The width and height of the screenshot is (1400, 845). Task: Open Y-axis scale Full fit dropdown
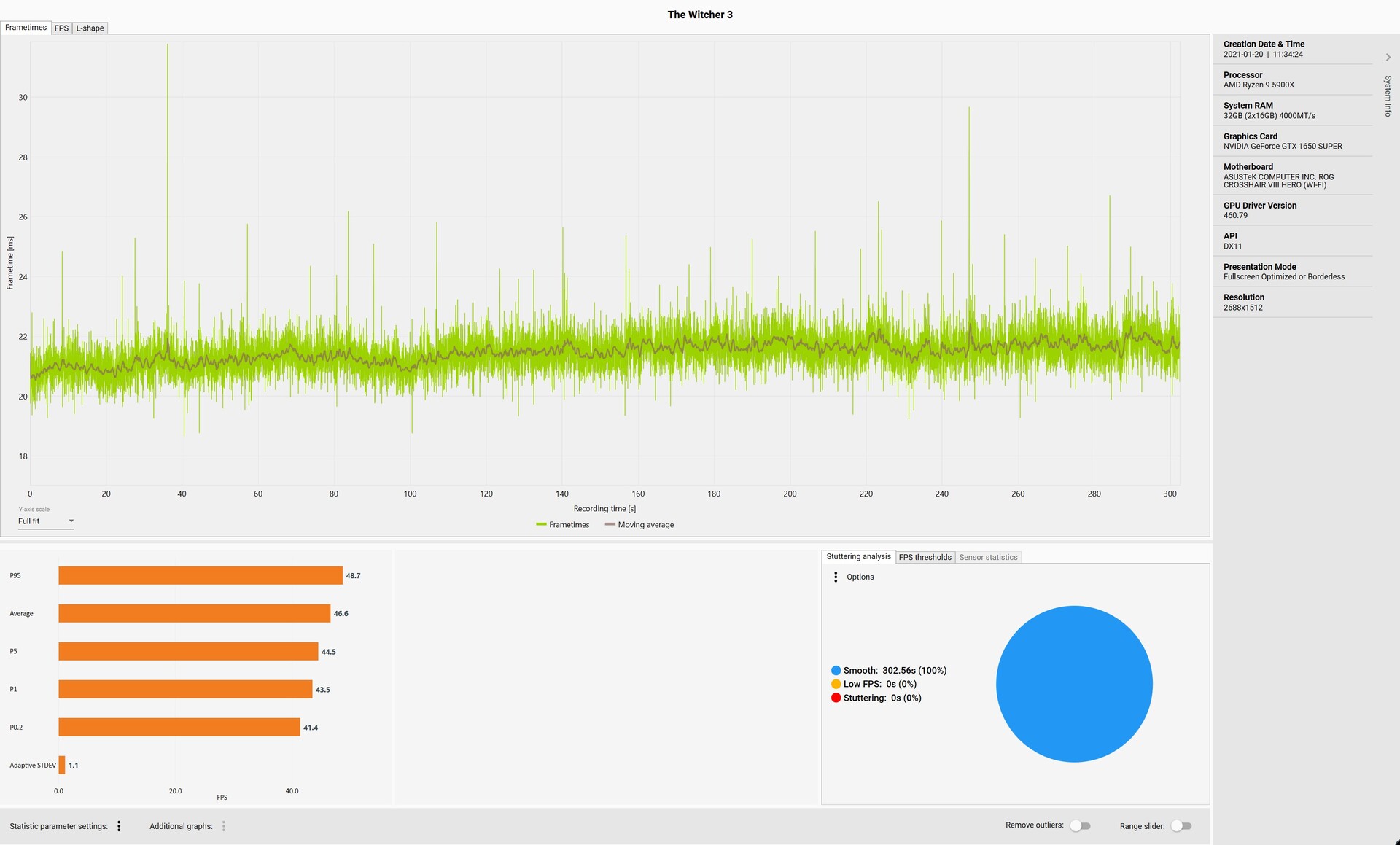point(46,521)
